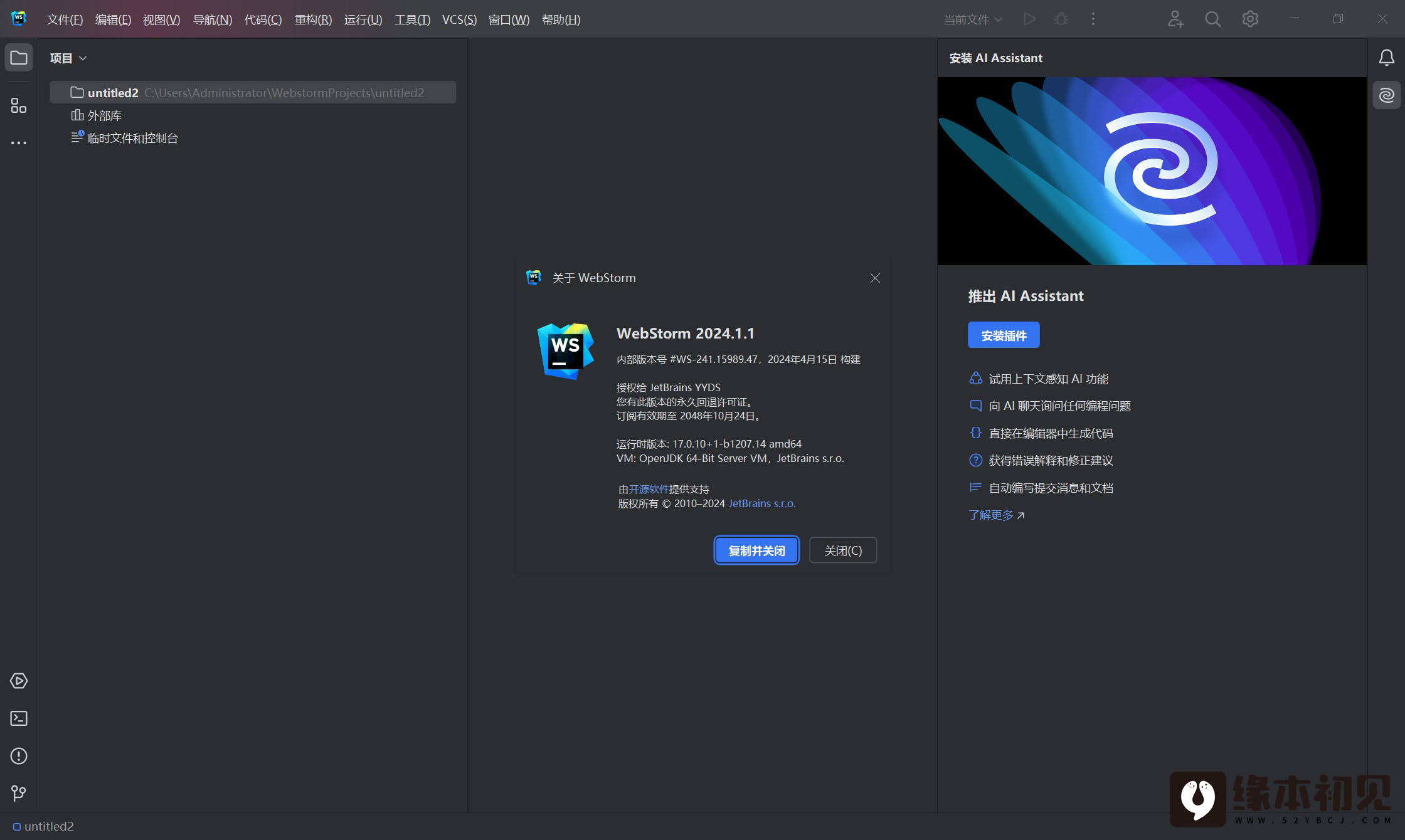The width and height of the screenshot is (1405, 840).
Task: Open Code With Me user icon
Action: (x=1175, y=19)
